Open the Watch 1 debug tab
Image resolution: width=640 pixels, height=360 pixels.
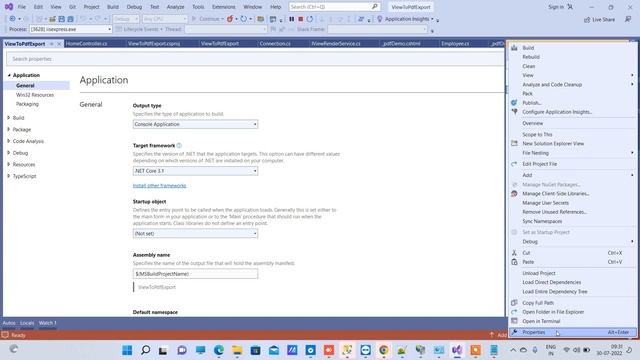(48, 323)
